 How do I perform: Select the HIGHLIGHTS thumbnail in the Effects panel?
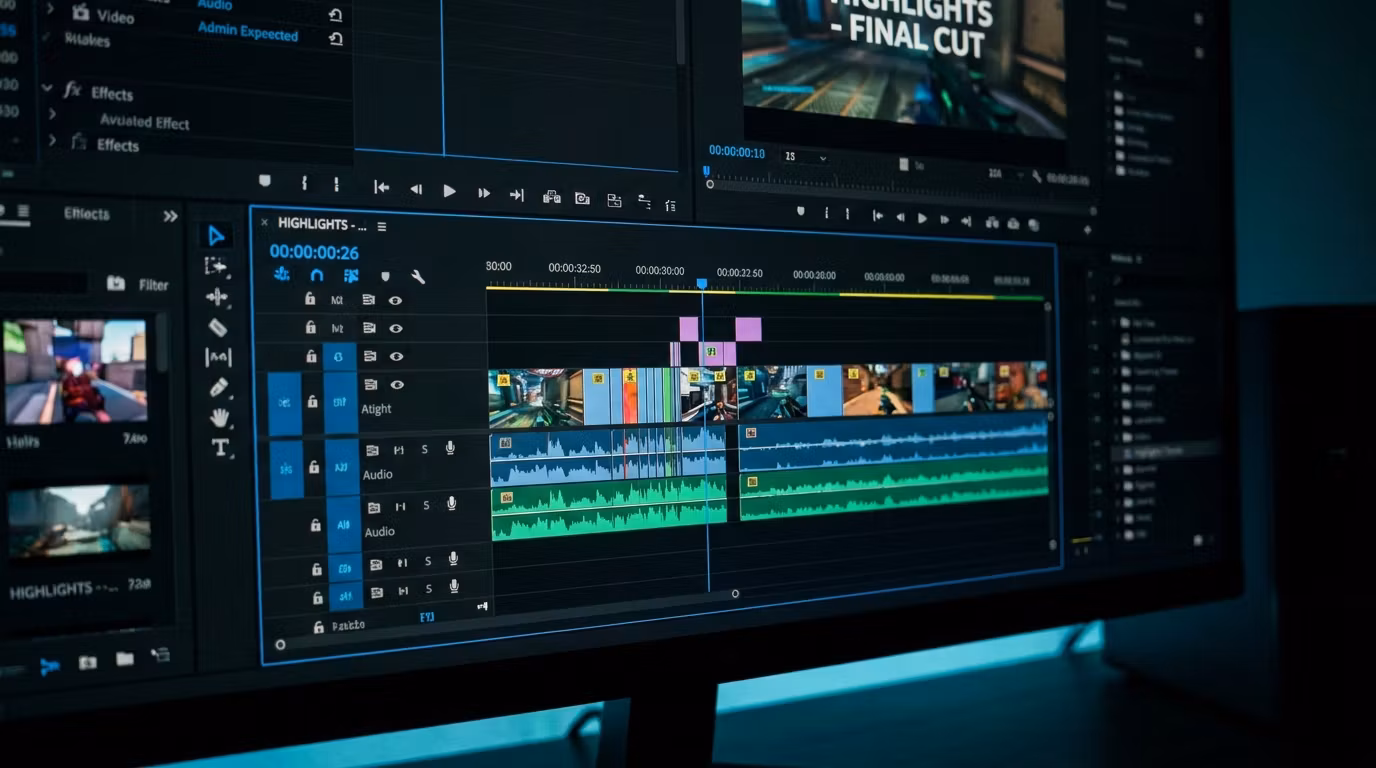coord(80,521)
